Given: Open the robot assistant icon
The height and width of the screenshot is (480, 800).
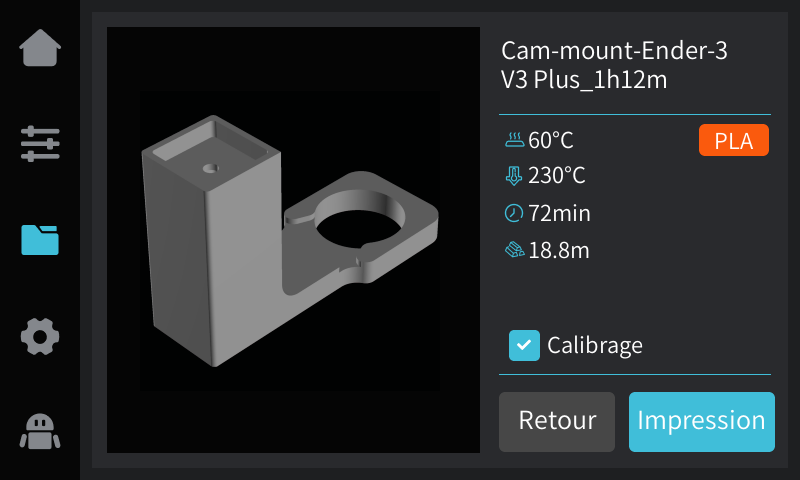Looking at the screenshot, I should 40,432.
